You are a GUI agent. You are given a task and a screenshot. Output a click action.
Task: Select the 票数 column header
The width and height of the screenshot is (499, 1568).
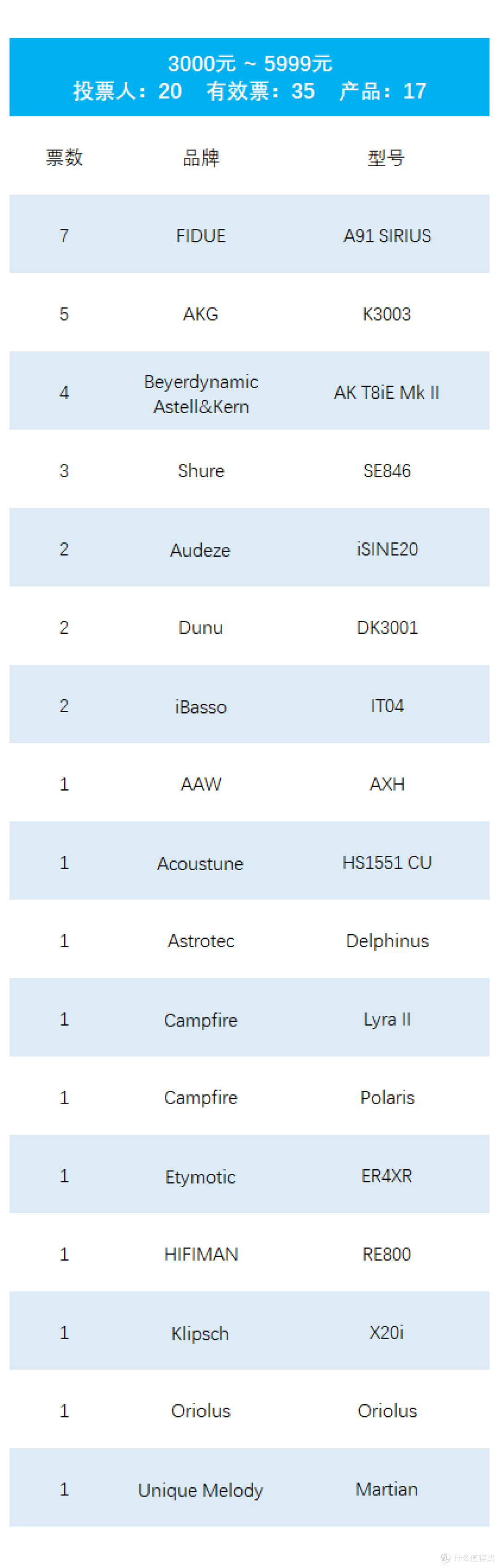[64, 158]
